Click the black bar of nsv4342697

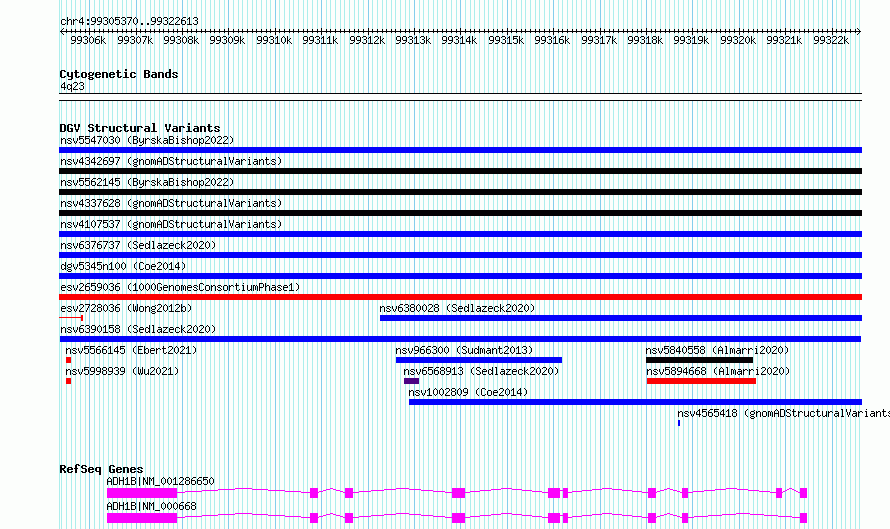point(460,171)
